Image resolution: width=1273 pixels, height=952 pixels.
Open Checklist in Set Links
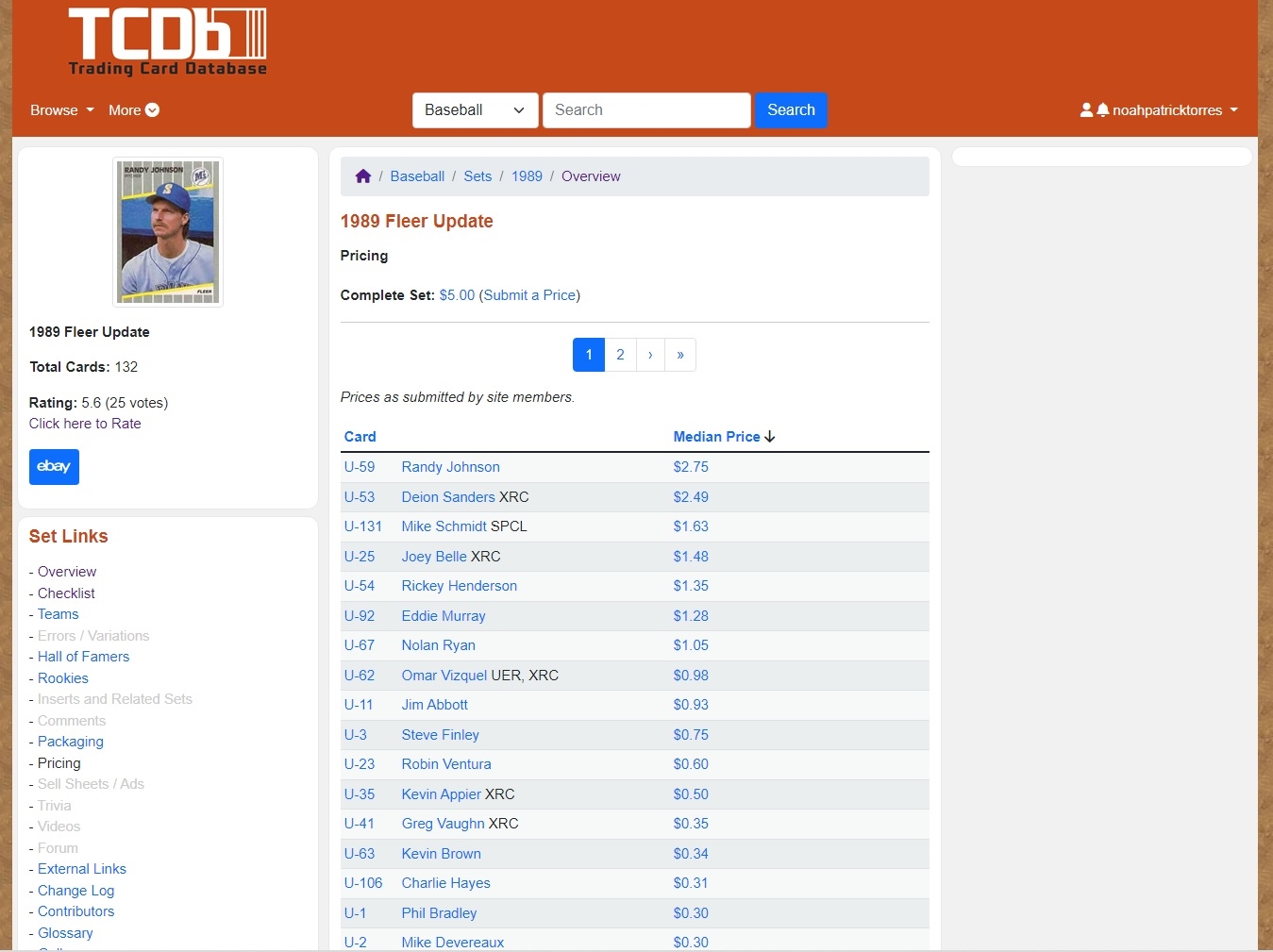click(x=66, y=593)
